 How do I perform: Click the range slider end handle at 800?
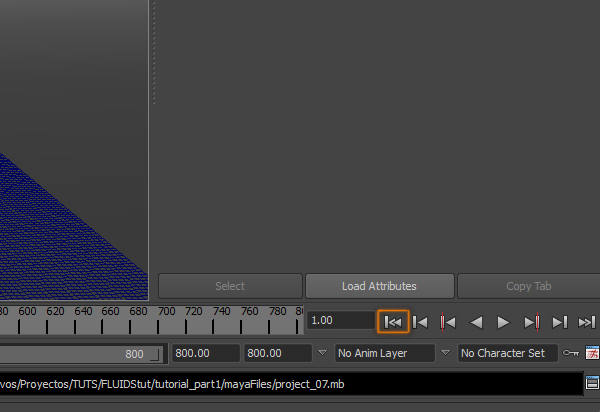coord(153,354)
